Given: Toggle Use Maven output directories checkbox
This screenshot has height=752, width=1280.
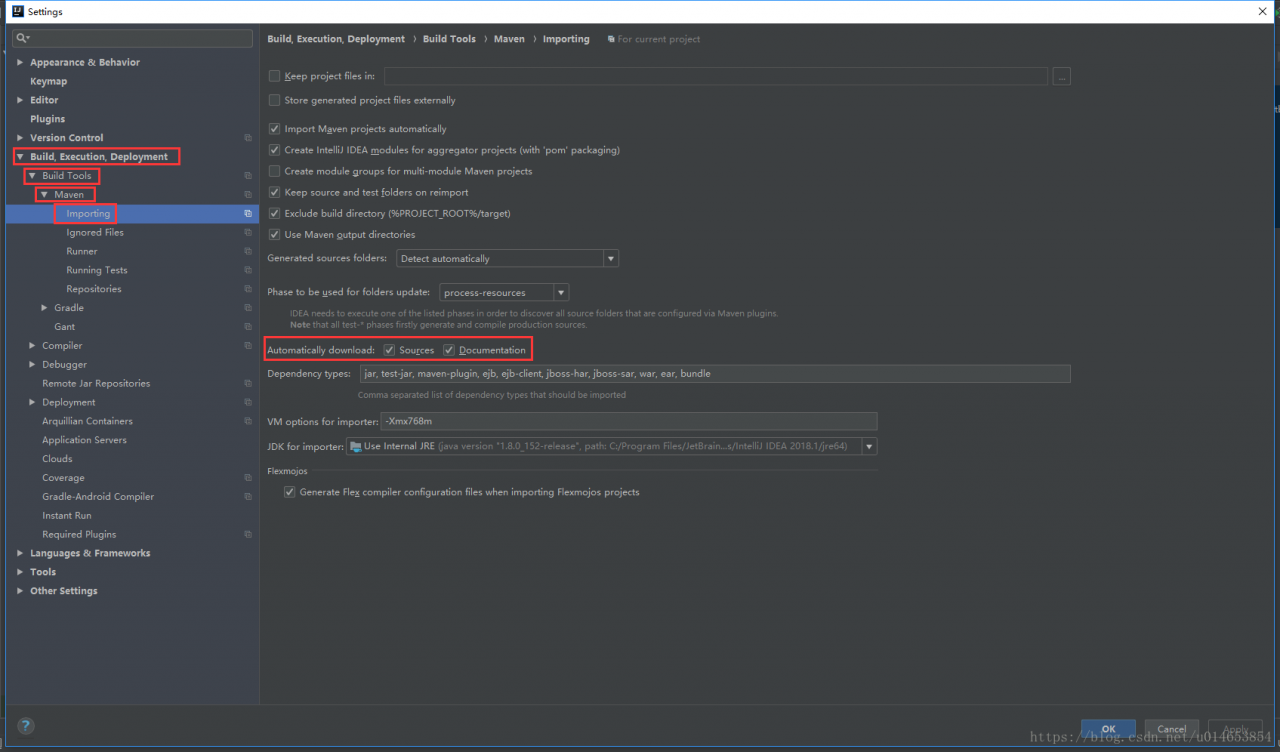Looking at the screenshot, I should (x=275, y=234).
